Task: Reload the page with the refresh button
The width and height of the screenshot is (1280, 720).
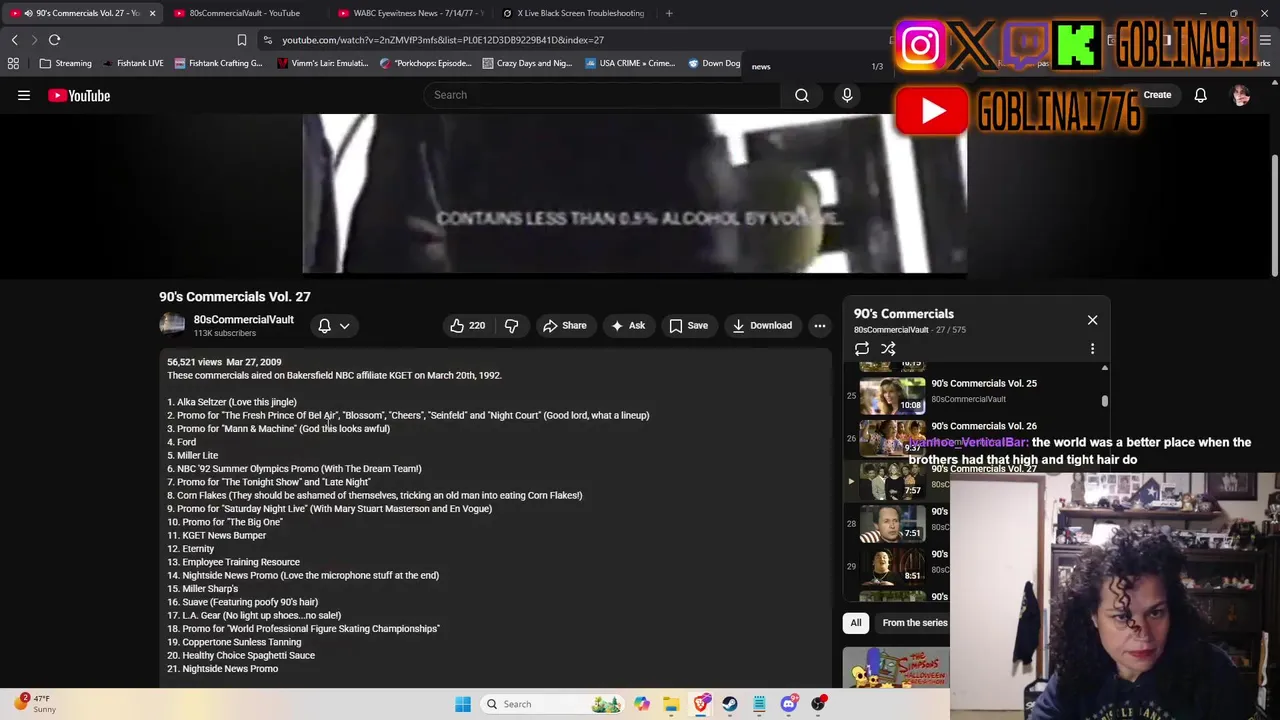Action: pos(54,40)
